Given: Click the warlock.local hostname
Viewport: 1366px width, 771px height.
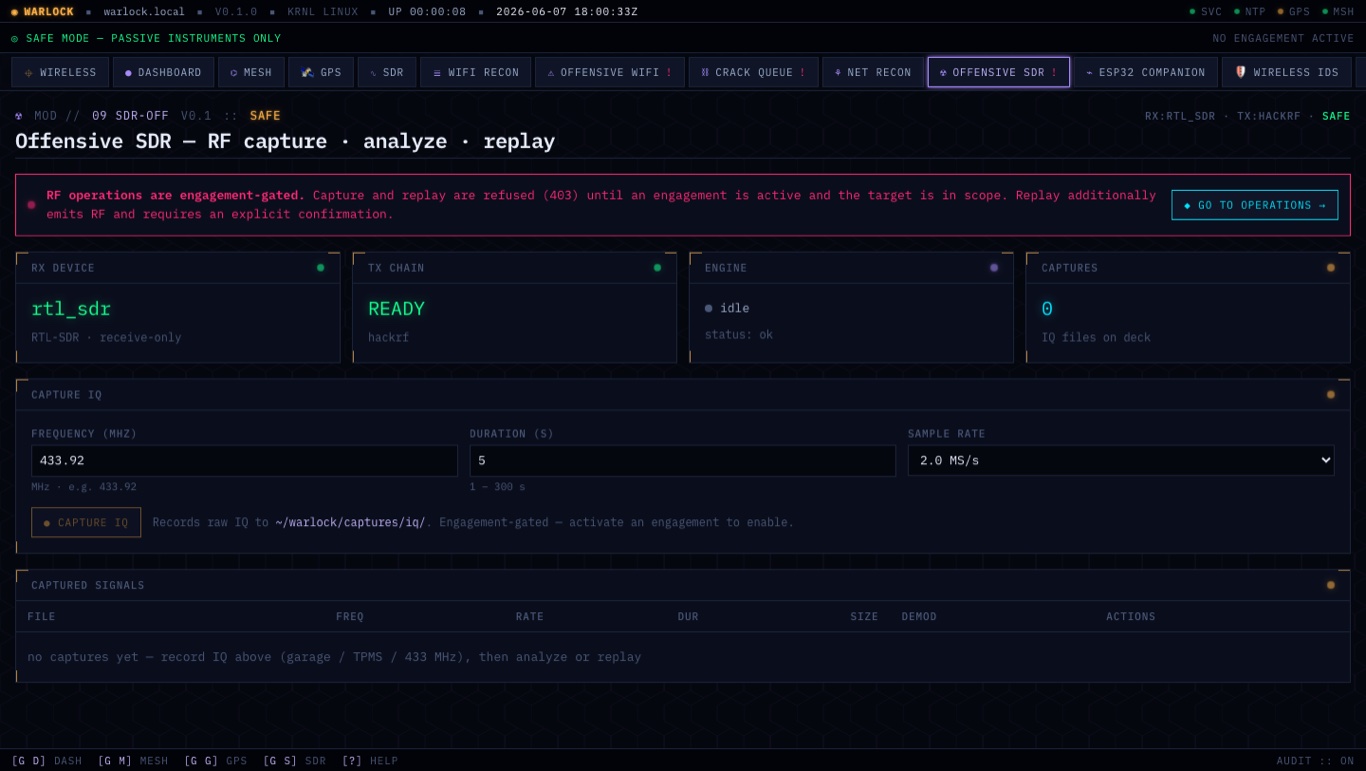Looking at the screenshot, I should 144,12.
